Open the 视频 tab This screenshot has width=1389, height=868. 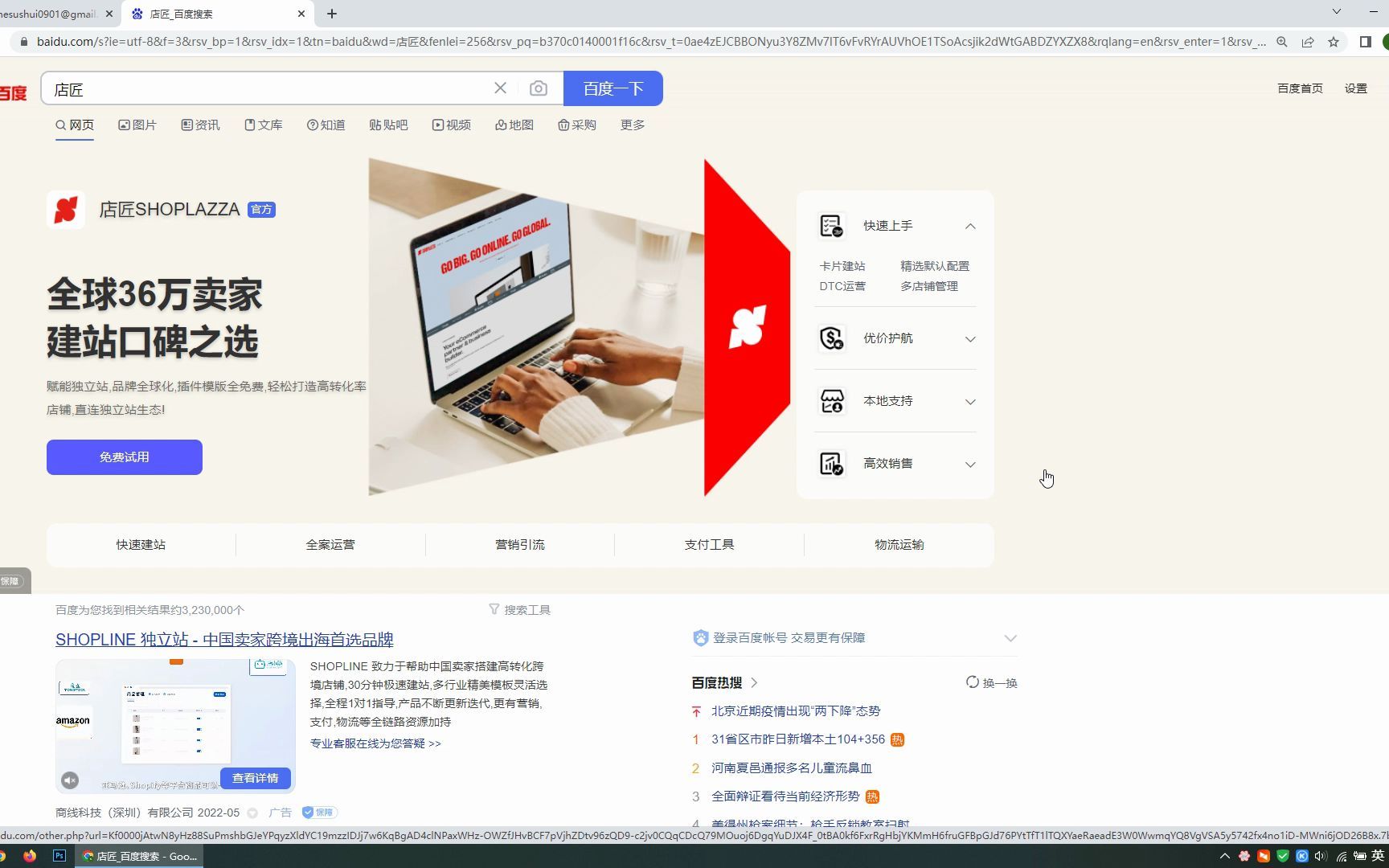pos(452,125)
